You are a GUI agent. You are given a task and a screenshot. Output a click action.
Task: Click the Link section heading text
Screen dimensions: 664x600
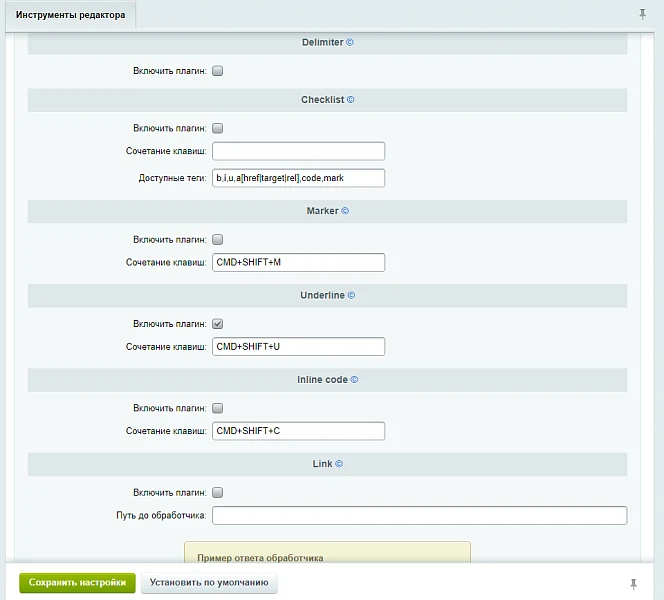[x=322, y=464]
